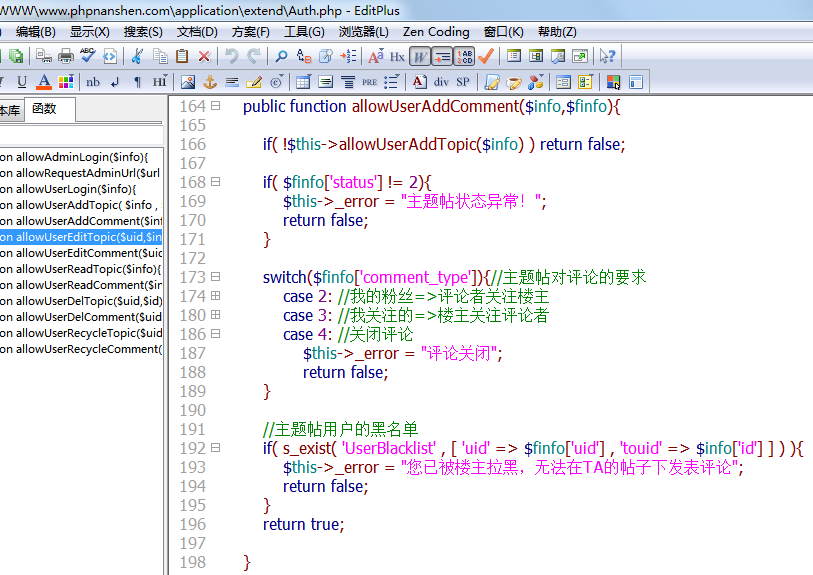813x575 pixels.
Task: Insert a horizontal rule icon
Action: [232, 82]
